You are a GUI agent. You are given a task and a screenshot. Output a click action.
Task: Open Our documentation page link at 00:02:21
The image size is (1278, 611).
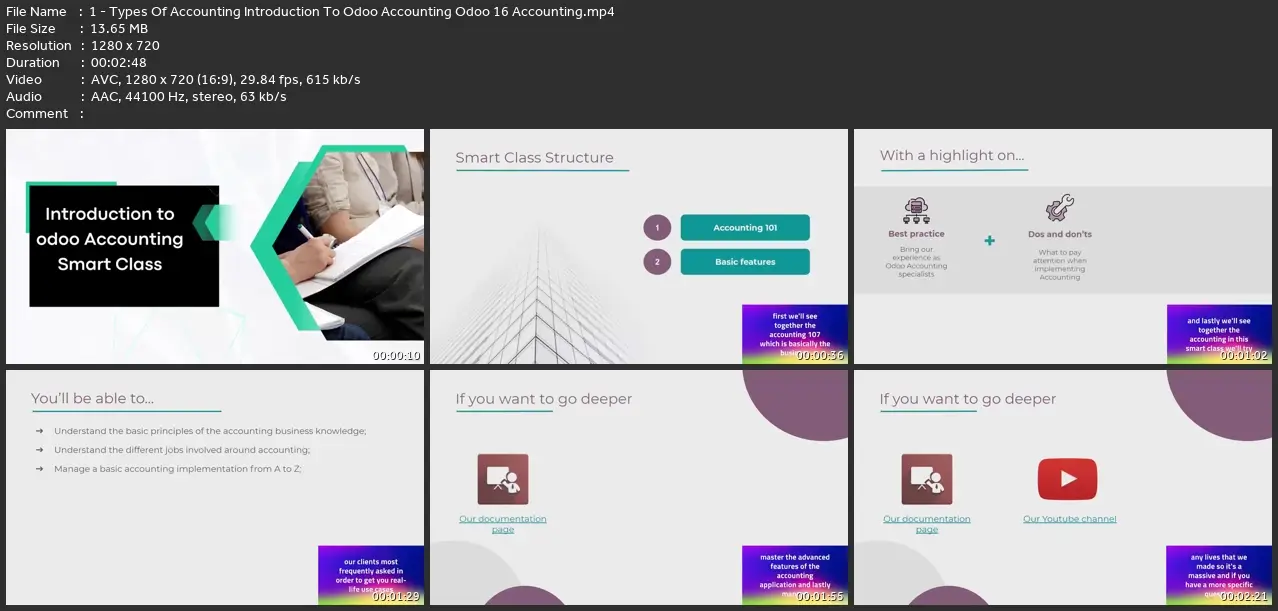pyautogui.click(x=927, y=524)
